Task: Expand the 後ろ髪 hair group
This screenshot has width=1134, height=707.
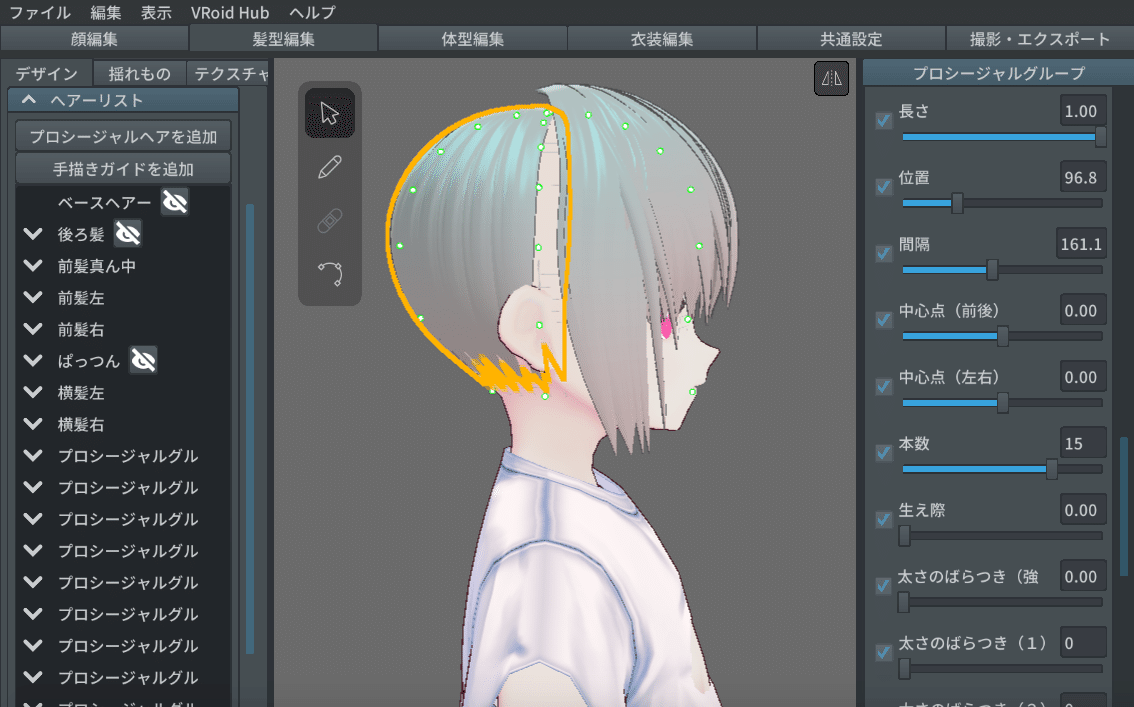Action: [x=33, y=233]
